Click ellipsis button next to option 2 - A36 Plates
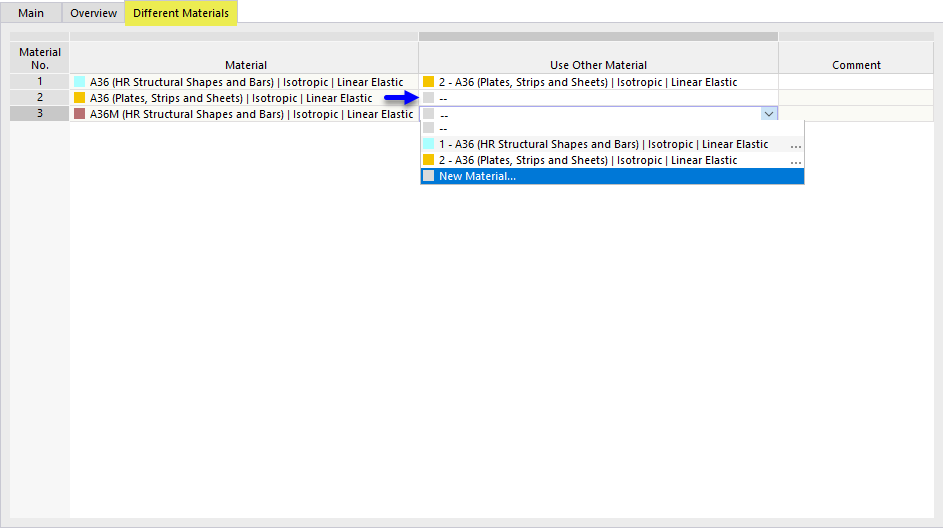 pyautogui.click(x=796, y=161)
